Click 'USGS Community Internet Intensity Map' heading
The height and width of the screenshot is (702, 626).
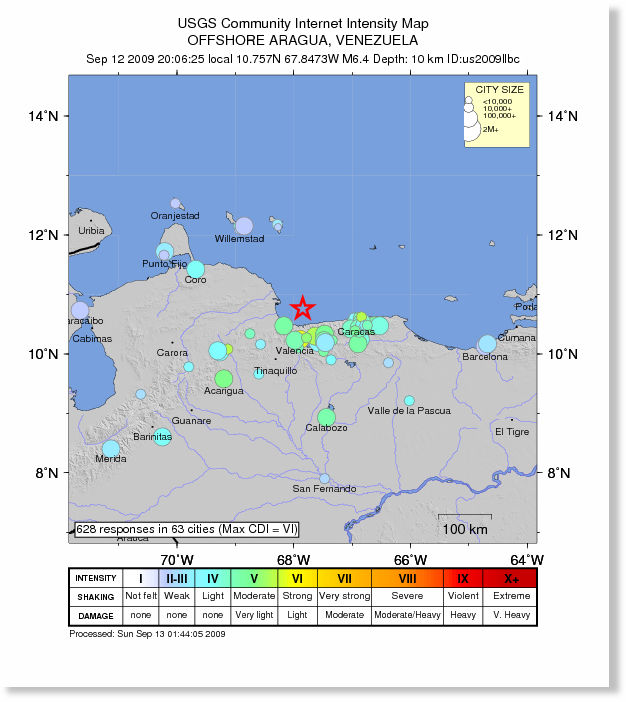click(303, 23)
